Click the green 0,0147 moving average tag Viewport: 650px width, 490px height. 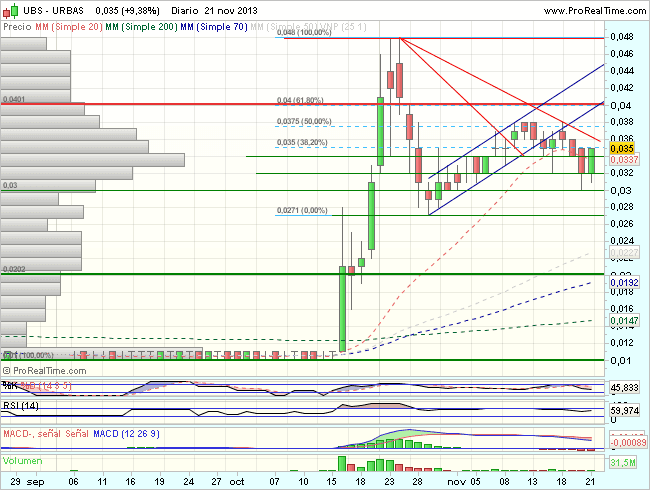coord(624,321)
